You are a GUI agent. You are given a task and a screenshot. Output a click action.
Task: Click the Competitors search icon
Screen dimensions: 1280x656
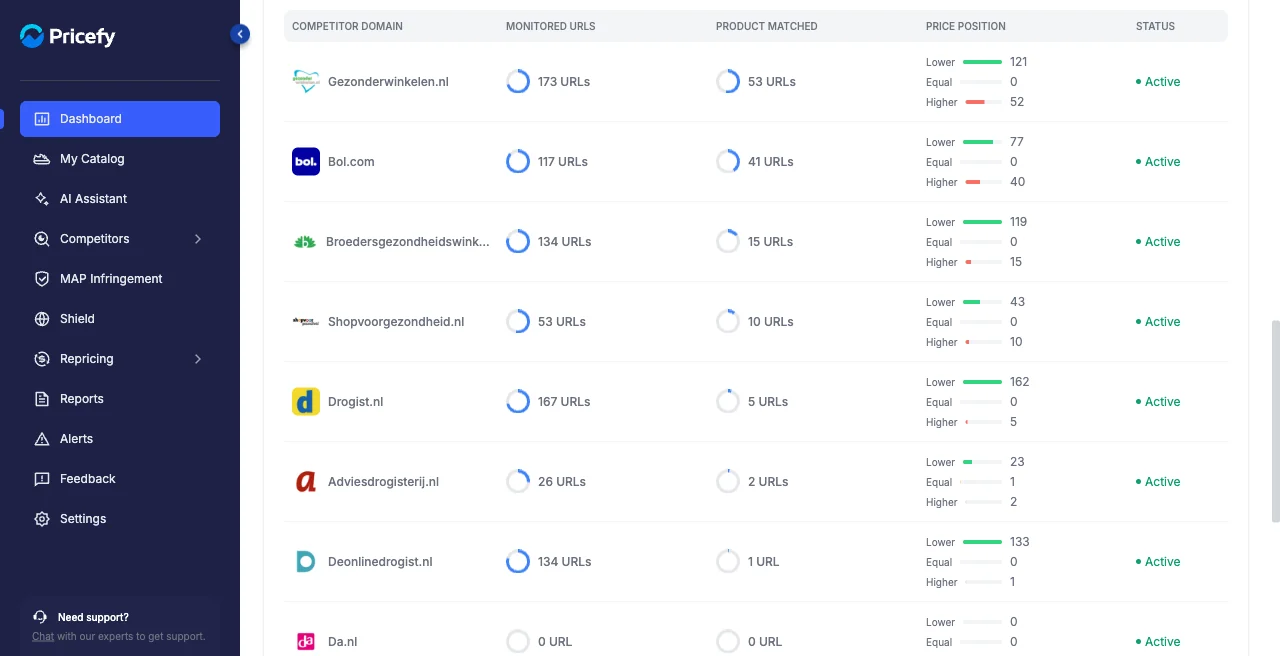click(42, 239)
